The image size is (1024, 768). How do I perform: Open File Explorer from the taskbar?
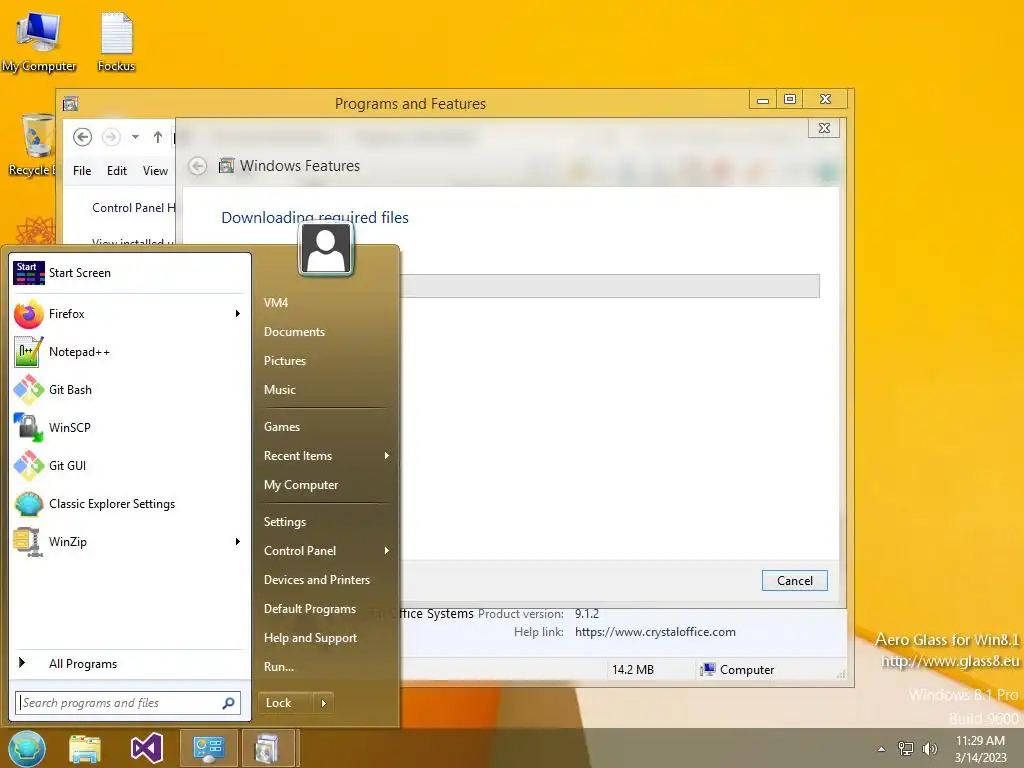coord(85,748)
